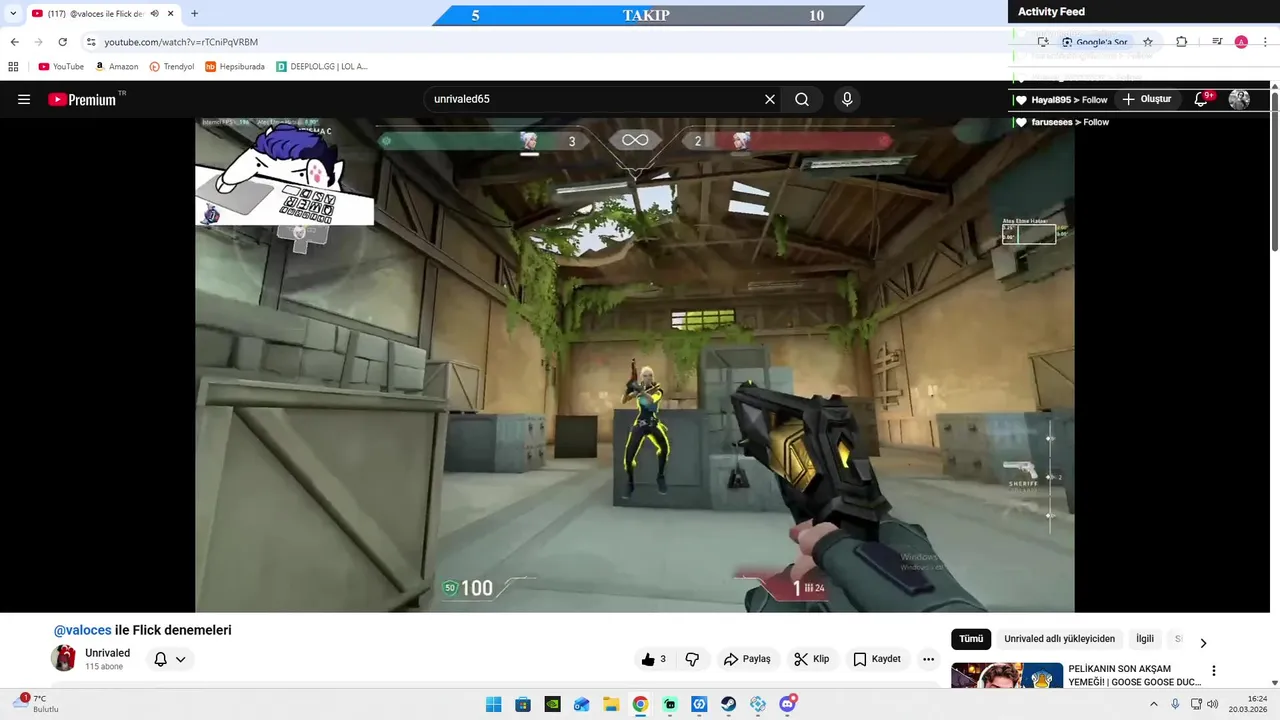Viewport: 1280px width, 720px height.
Task: Grab the page vertical scrollbar thumb
Action: pyautogui.click(x=1275, y=170)
